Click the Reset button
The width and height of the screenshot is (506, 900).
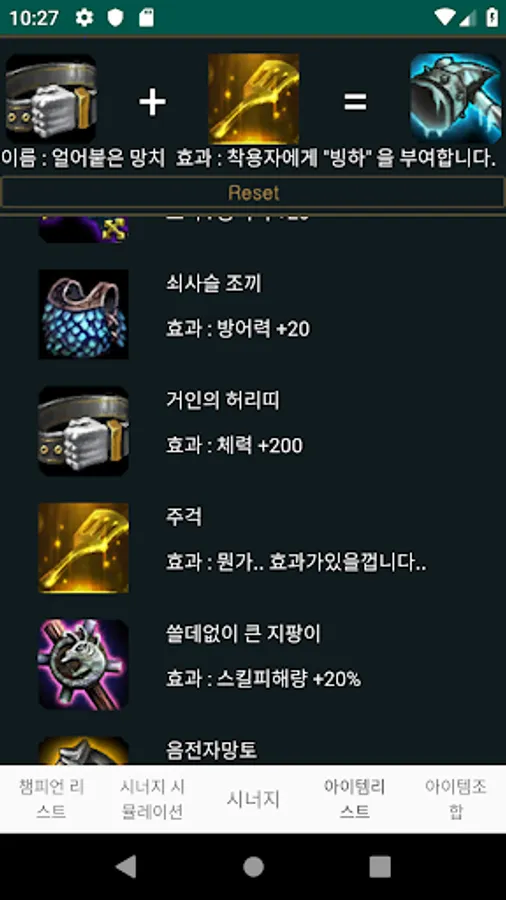(253, 192)
